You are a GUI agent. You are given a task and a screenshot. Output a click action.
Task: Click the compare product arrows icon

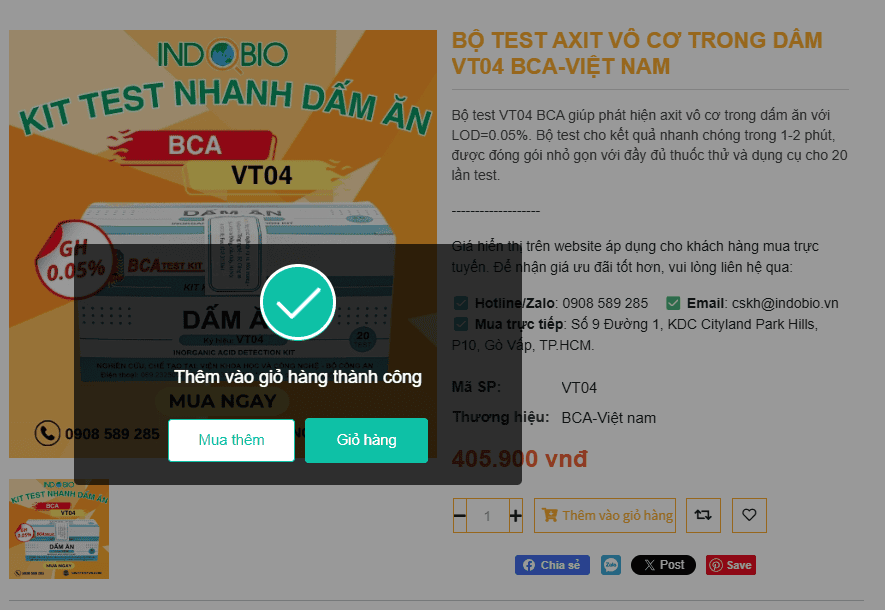pyautogui.click(x=703, y=515)
